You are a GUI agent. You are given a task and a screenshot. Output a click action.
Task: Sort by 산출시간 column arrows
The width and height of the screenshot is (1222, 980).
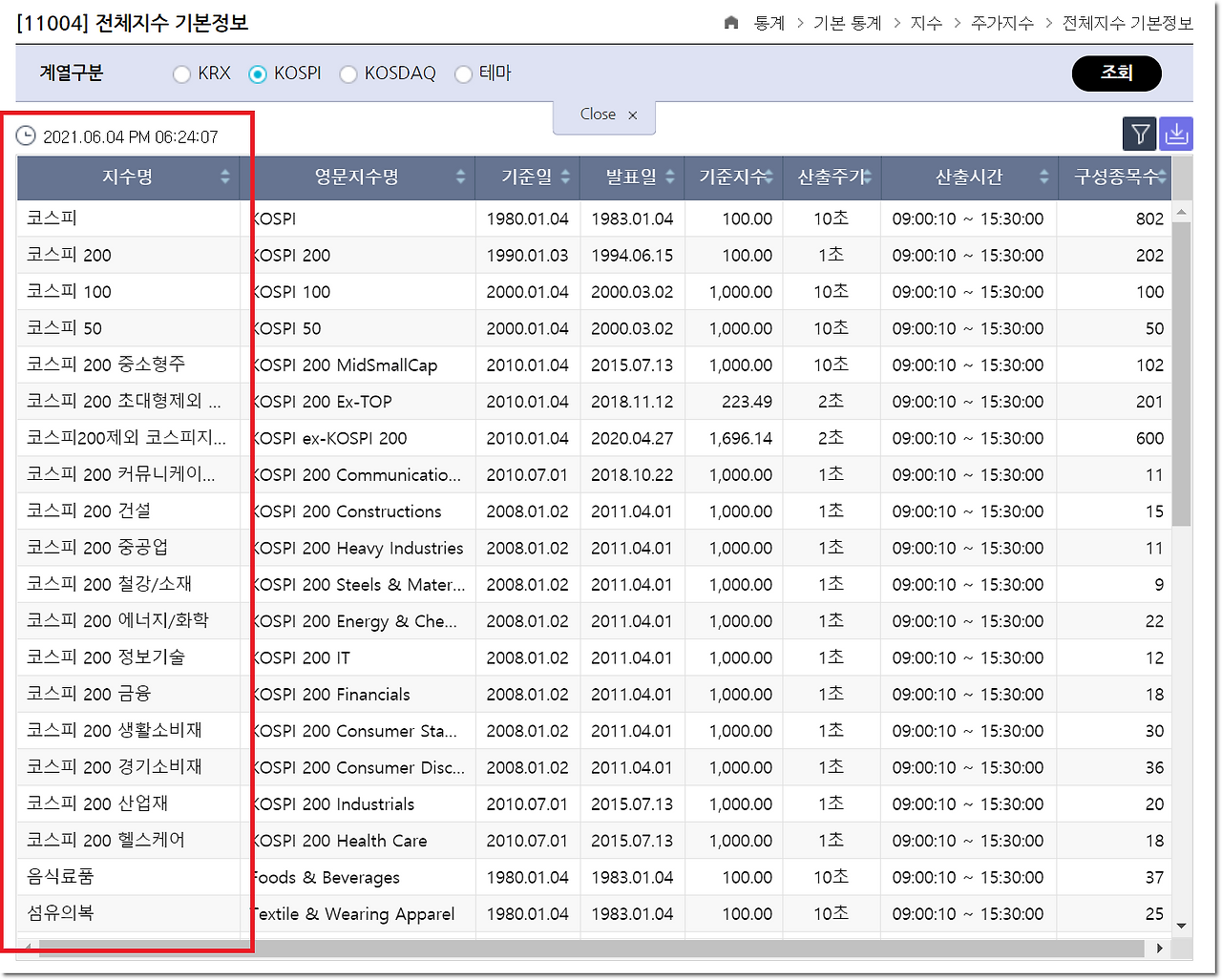click(1044, 177)
